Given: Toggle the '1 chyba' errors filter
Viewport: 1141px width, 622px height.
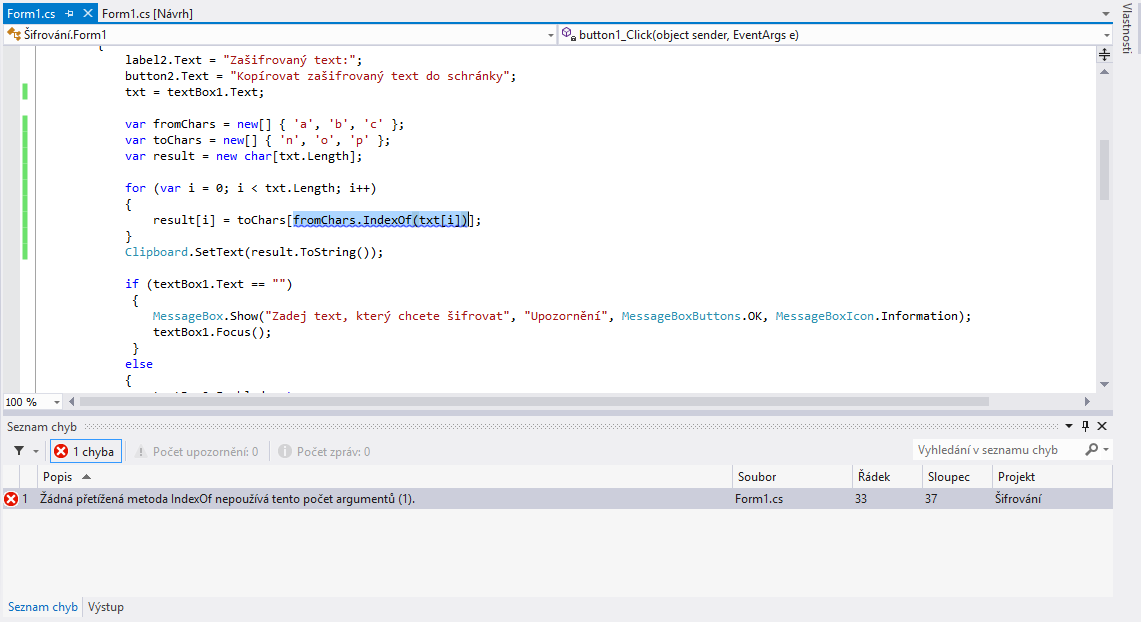Looking at the screenshot, I should pyautogui.click(x=86, y=452).
